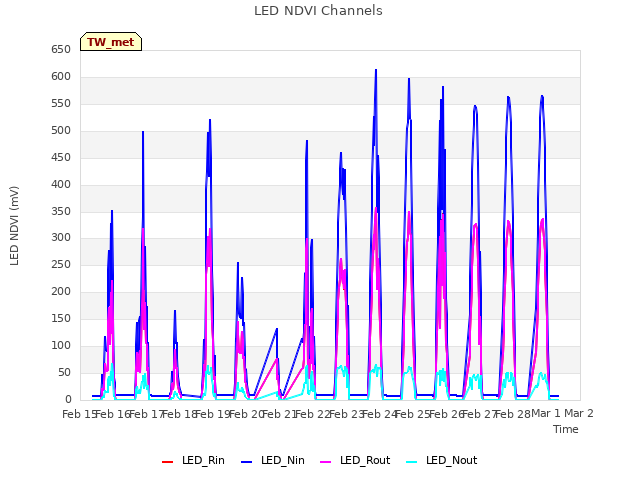Viewport: 640px width, 480px height.
Task: Click the TW_met label box
Action: 111,42
